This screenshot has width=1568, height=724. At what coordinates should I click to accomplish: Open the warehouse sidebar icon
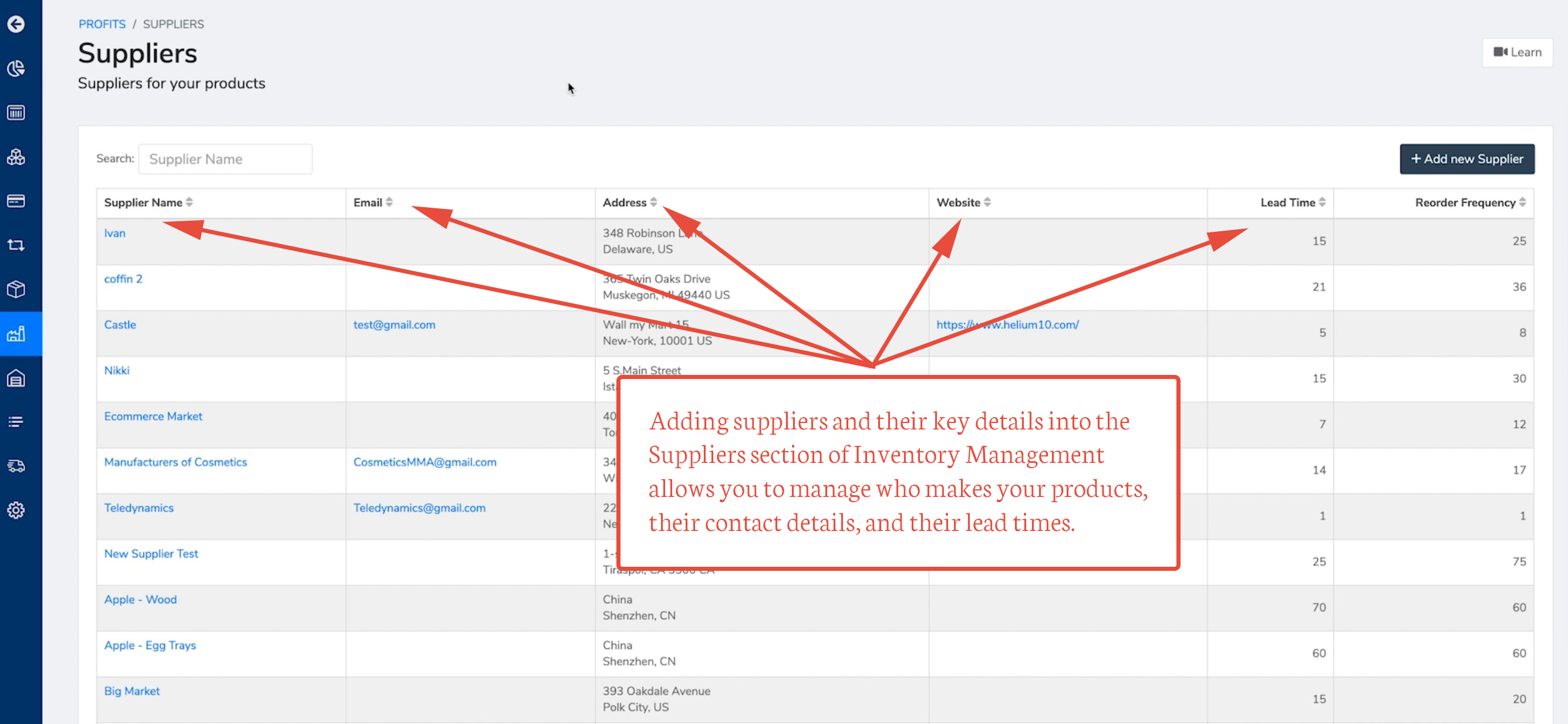(x=16, y=378)
